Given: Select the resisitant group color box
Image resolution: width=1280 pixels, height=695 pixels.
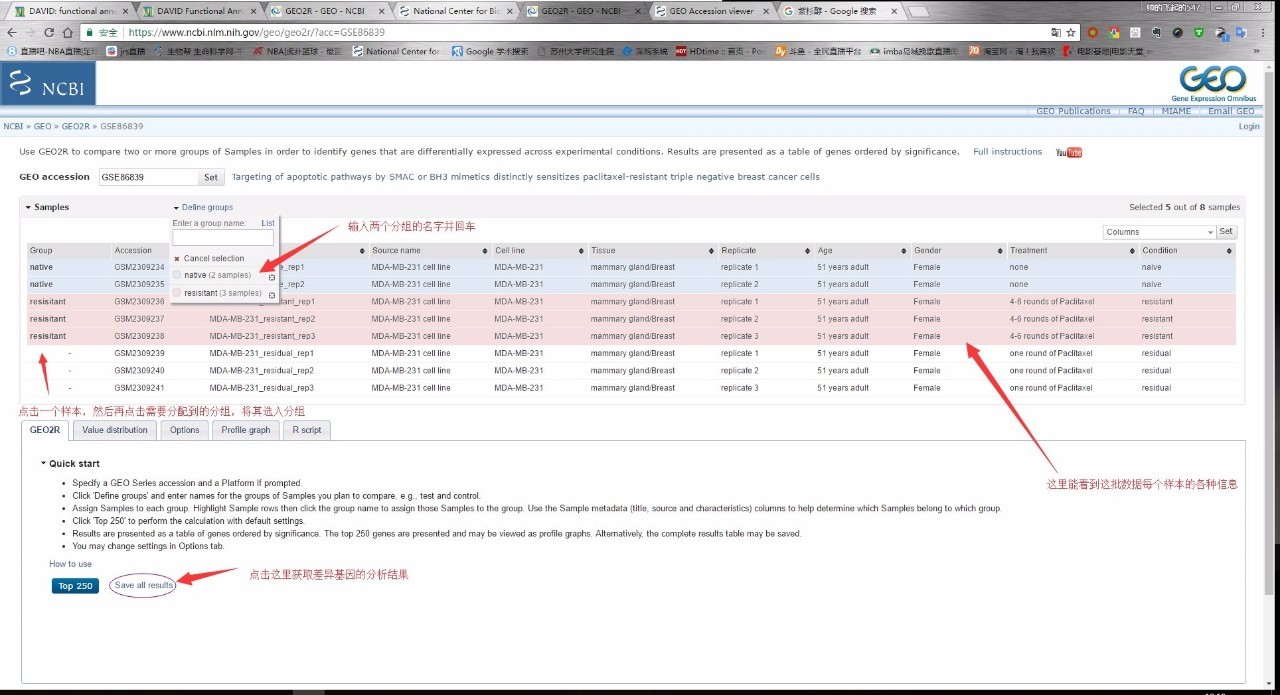Looking at the screenshot, I should coord(178,293).
